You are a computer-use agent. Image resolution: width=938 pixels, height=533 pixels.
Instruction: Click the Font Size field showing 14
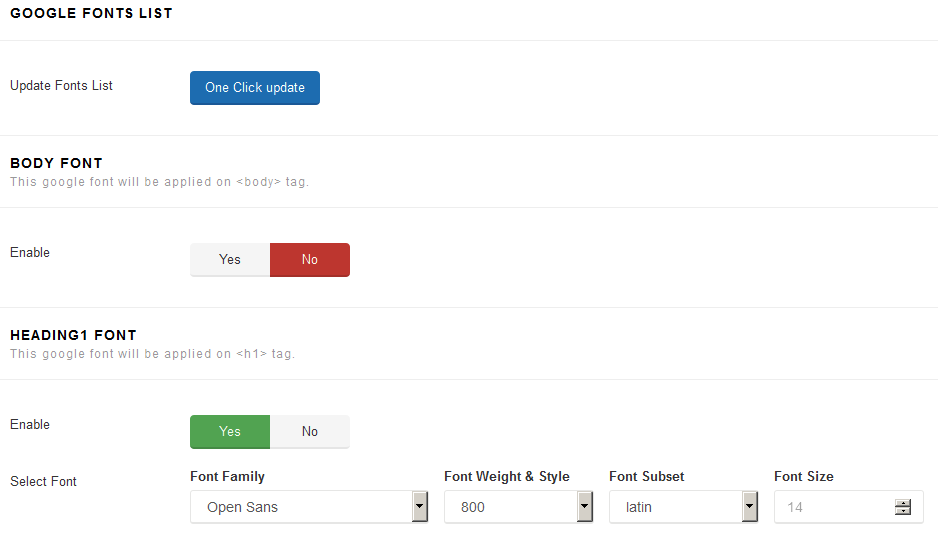(848, 507)
